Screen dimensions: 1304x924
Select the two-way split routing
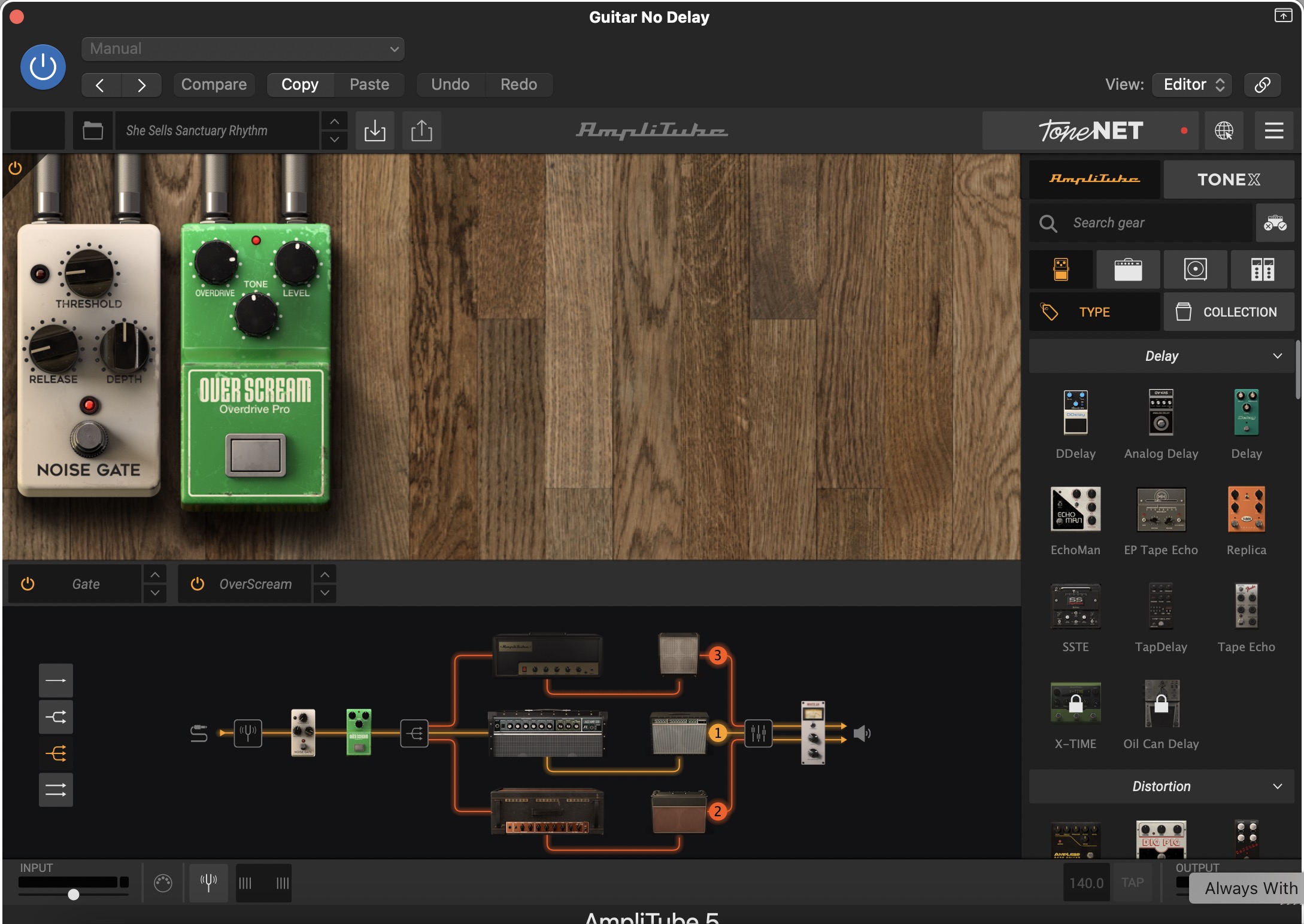56,717
